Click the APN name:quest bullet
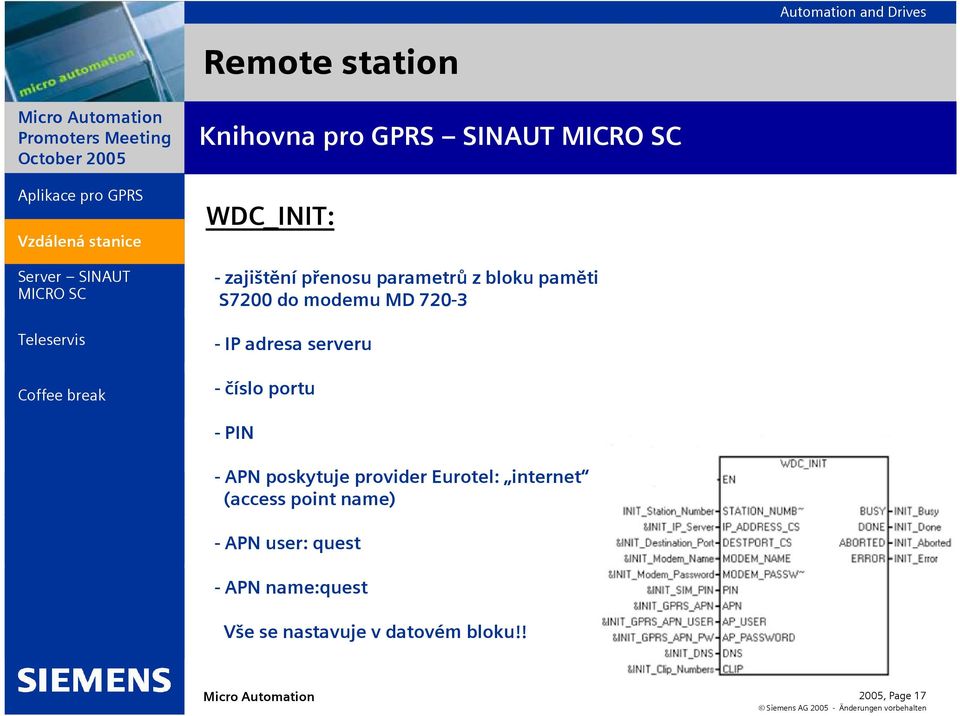960x716 pixels. tap(291, 588)
